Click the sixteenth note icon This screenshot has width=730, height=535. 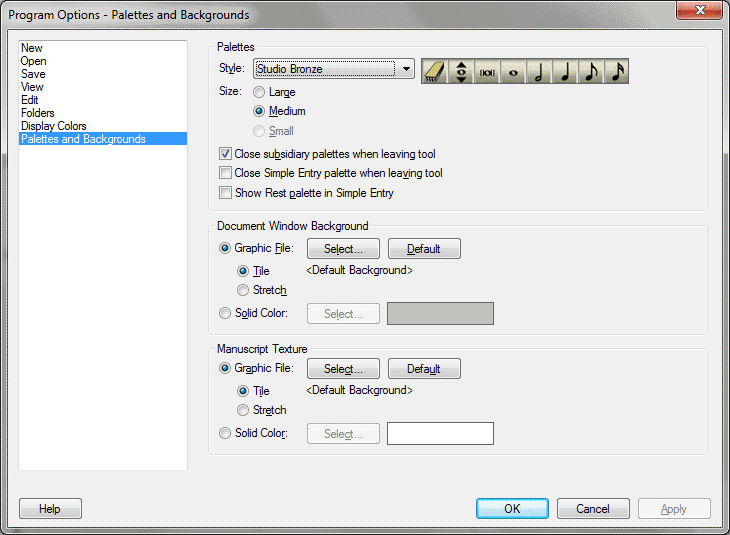coord(617,71)
